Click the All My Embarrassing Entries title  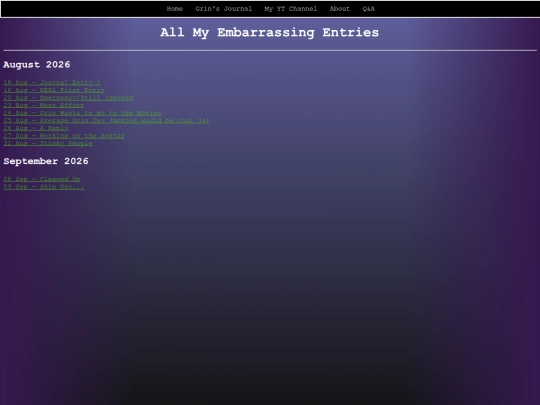coord(270,32)
